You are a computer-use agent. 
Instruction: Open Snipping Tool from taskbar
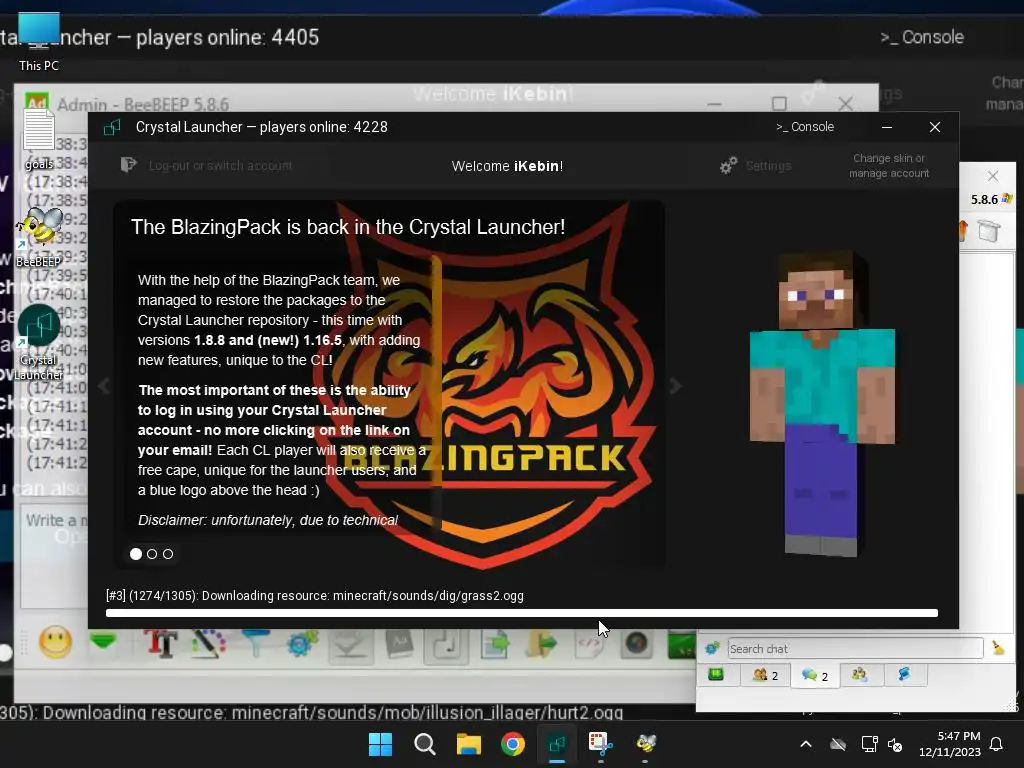[601, 744]
